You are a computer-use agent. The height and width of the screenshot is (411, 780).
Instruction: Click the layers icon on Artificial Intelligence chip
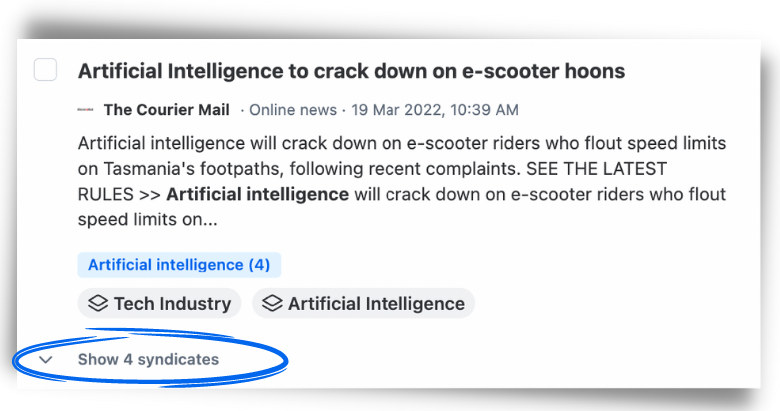click(x=272, y=303)
